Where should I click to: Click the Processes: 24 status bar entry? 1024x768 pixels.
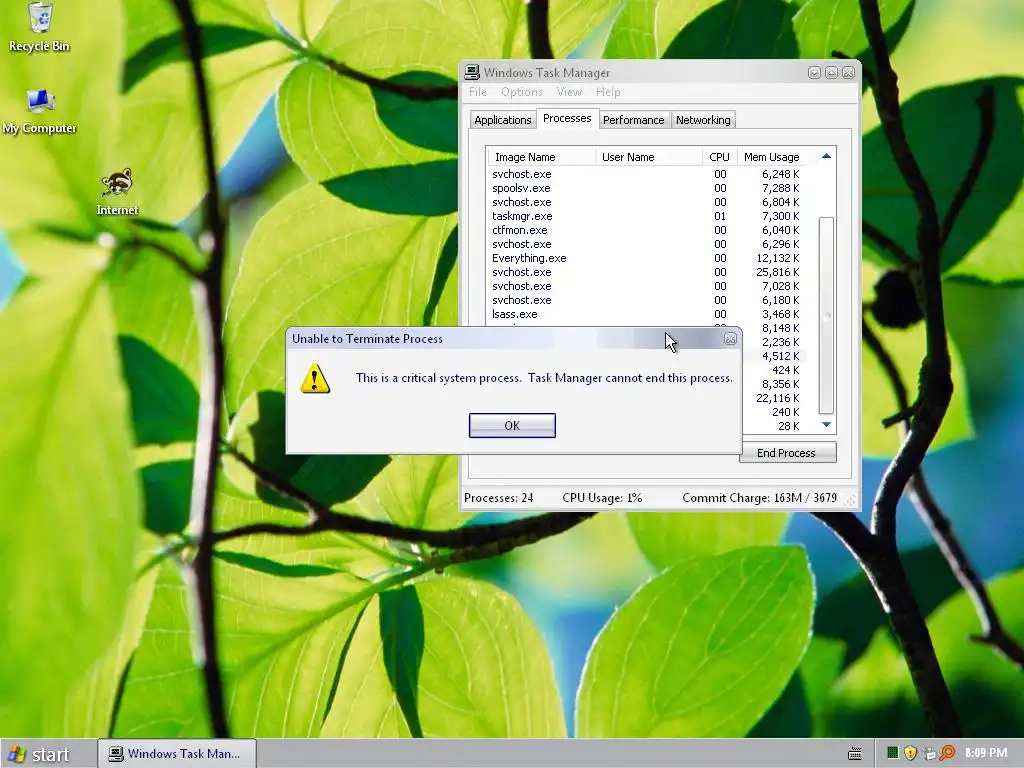click(x=498, y=498)
